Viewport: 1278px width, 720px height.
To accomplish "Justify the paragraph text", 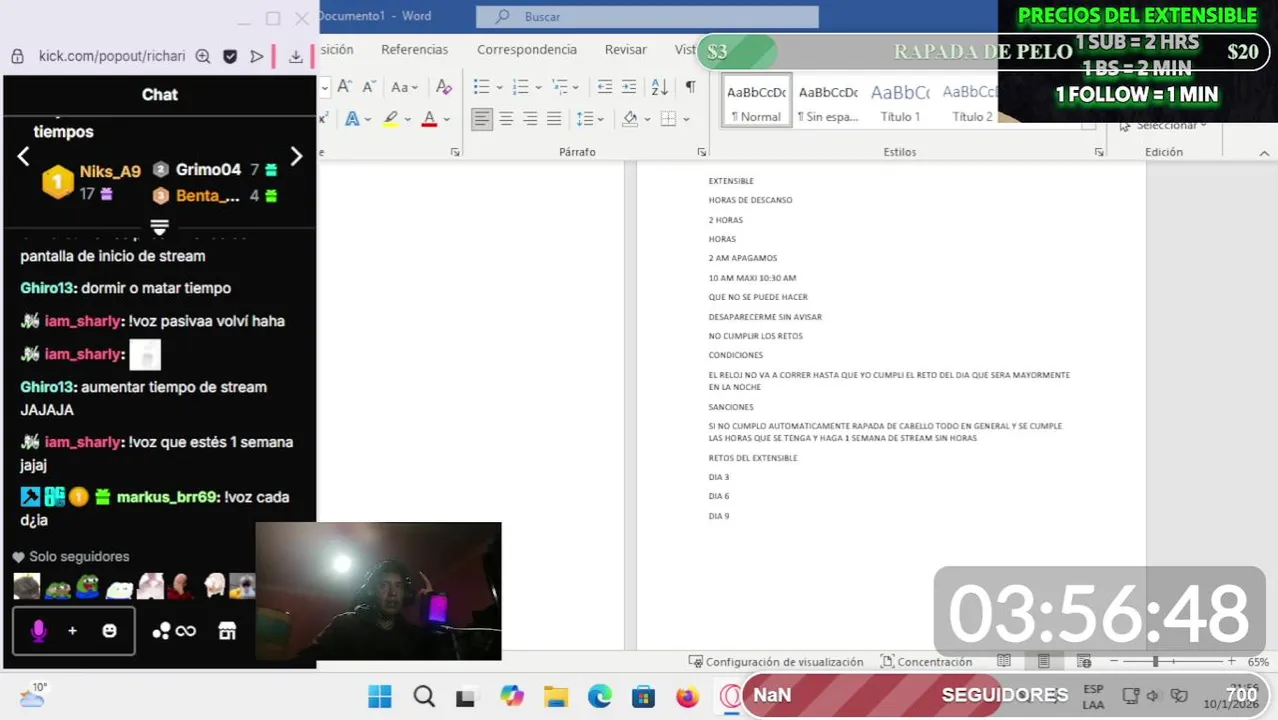I will (x=554, y=119).
